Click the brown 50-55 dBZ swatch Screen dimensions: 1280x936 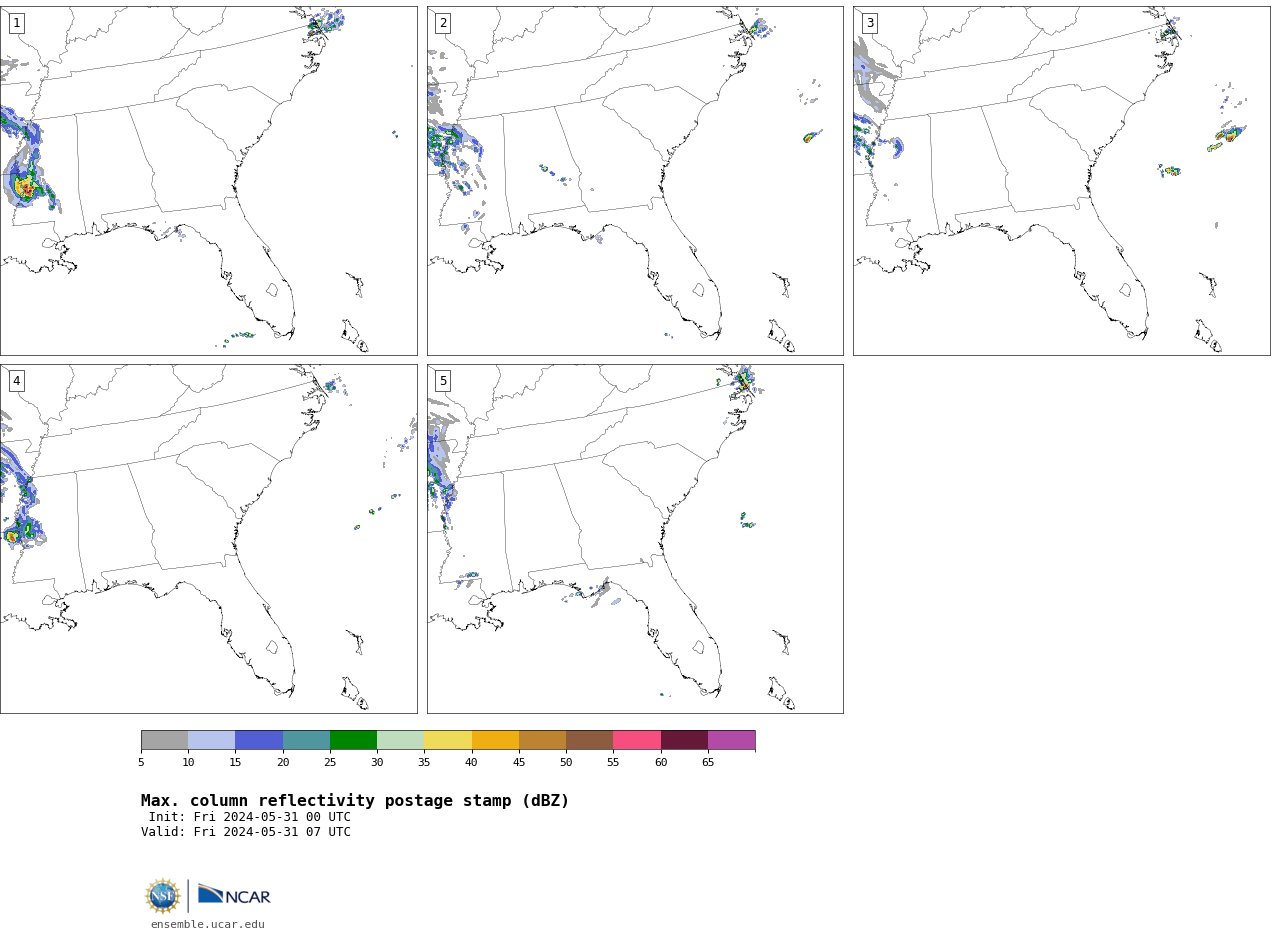point(589,740)
